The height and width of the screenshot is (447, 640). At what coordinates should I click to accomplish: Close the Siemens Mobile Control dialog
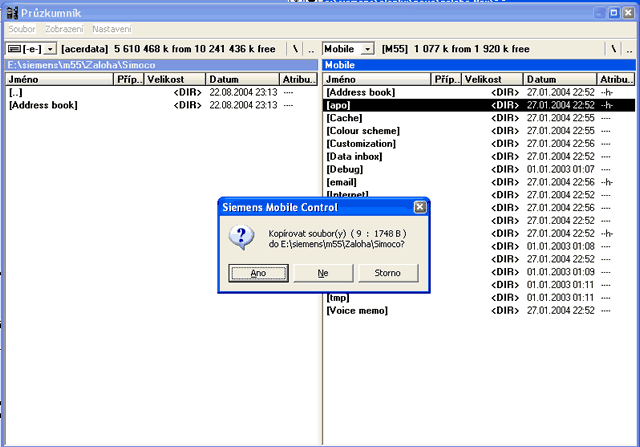pyautogui.click(x=420, y=207)
